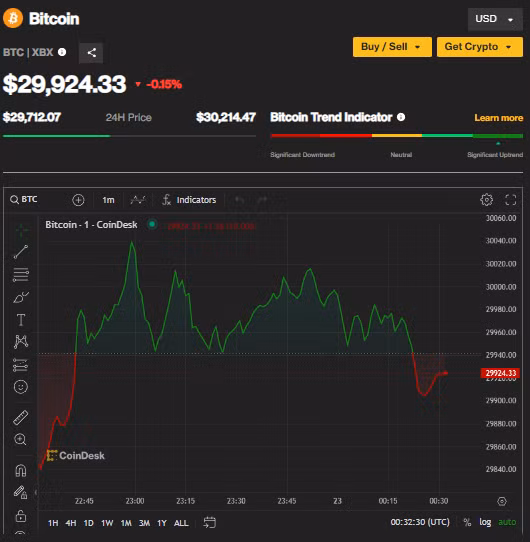
Task: Toggle lock all drawings
Action: pos(20,516)
